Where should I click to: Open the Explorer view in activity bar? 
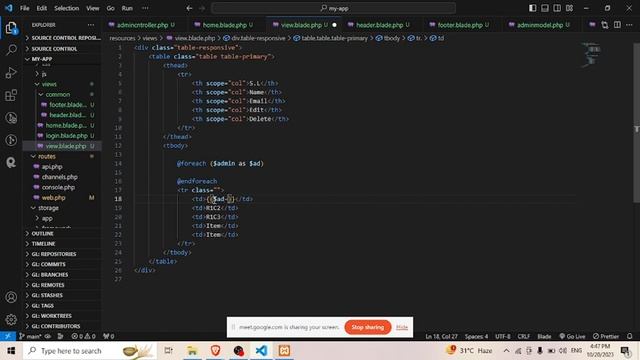tap(11, 28)
